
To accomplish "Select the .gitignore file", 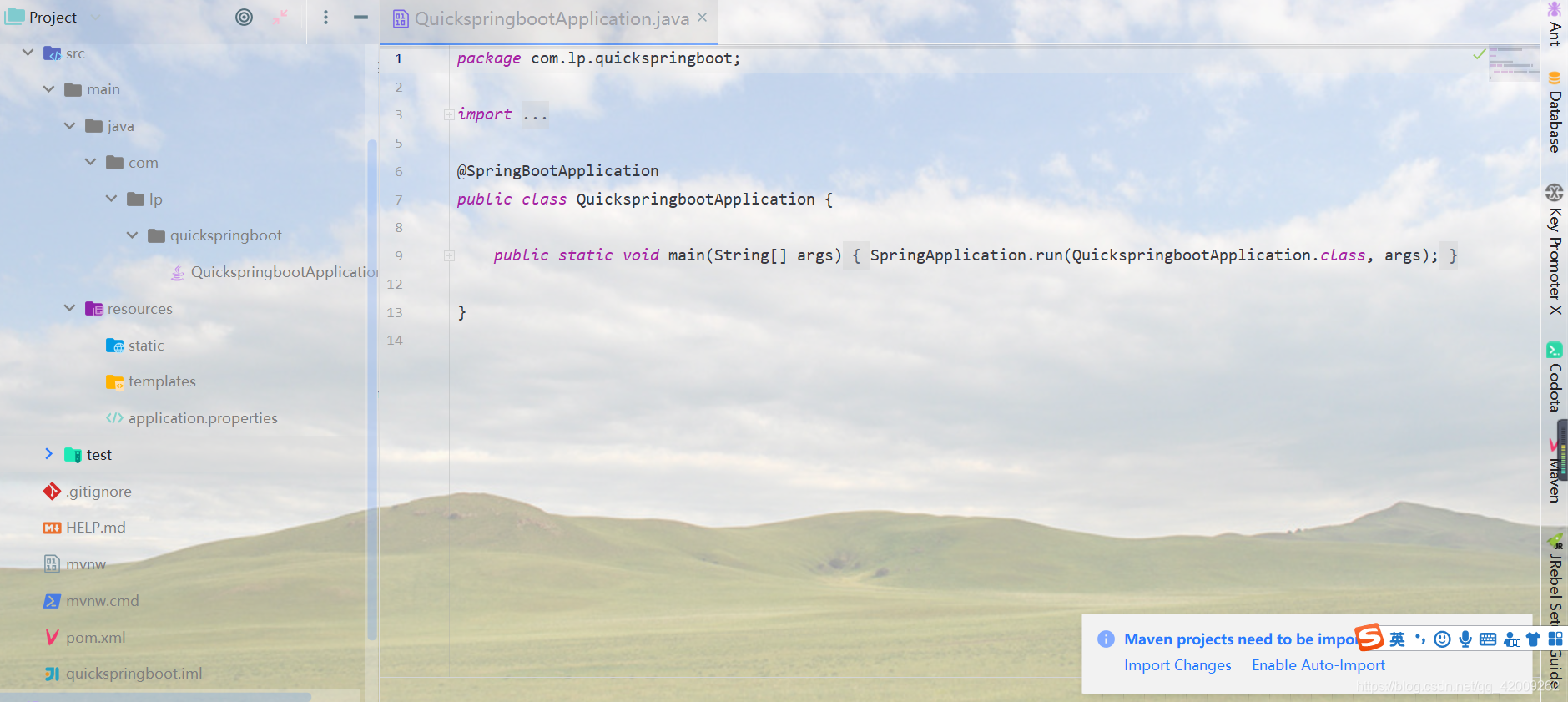I will pyautogui.click(x=88, y=492).
